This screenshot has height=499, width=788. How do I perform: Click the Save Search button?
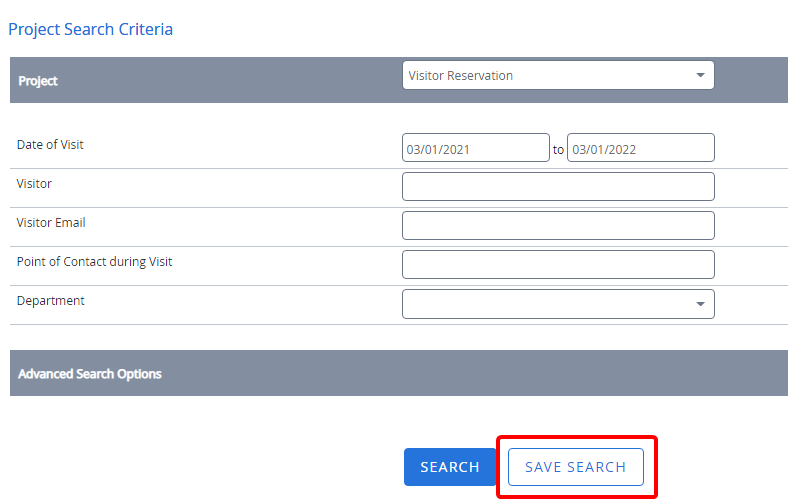pos(576,467)
